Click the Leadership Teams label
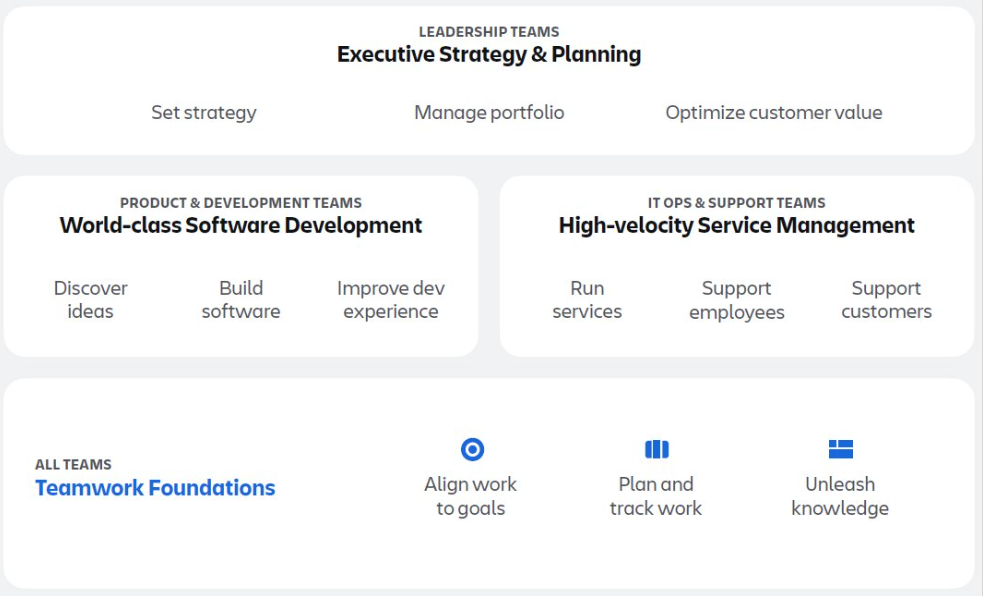This screenshot has height=596, width=983. [x=489, y=32]
